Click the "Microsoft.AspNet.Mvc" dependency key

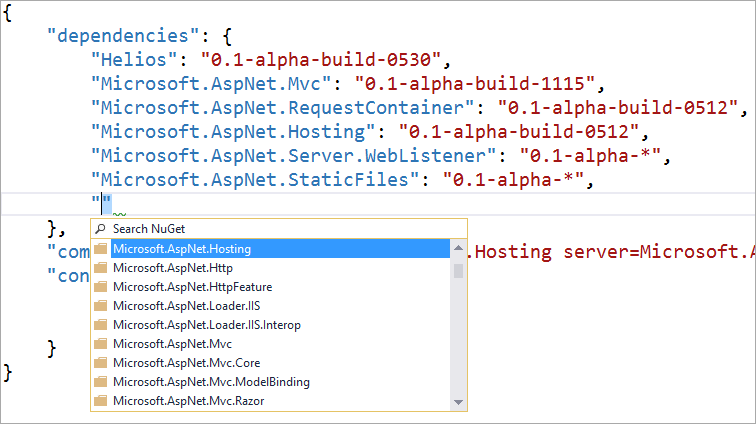coord(211,84)
